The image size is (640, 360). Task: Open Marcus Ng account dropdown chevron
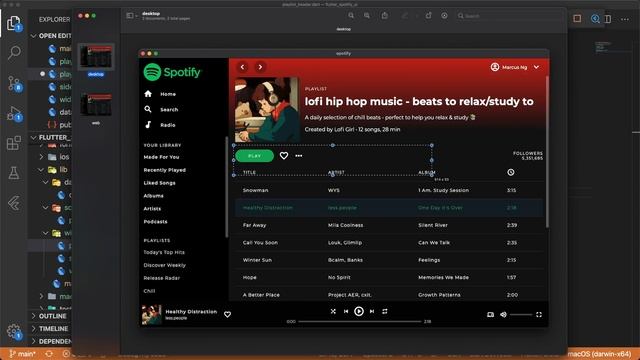(536, 67)
